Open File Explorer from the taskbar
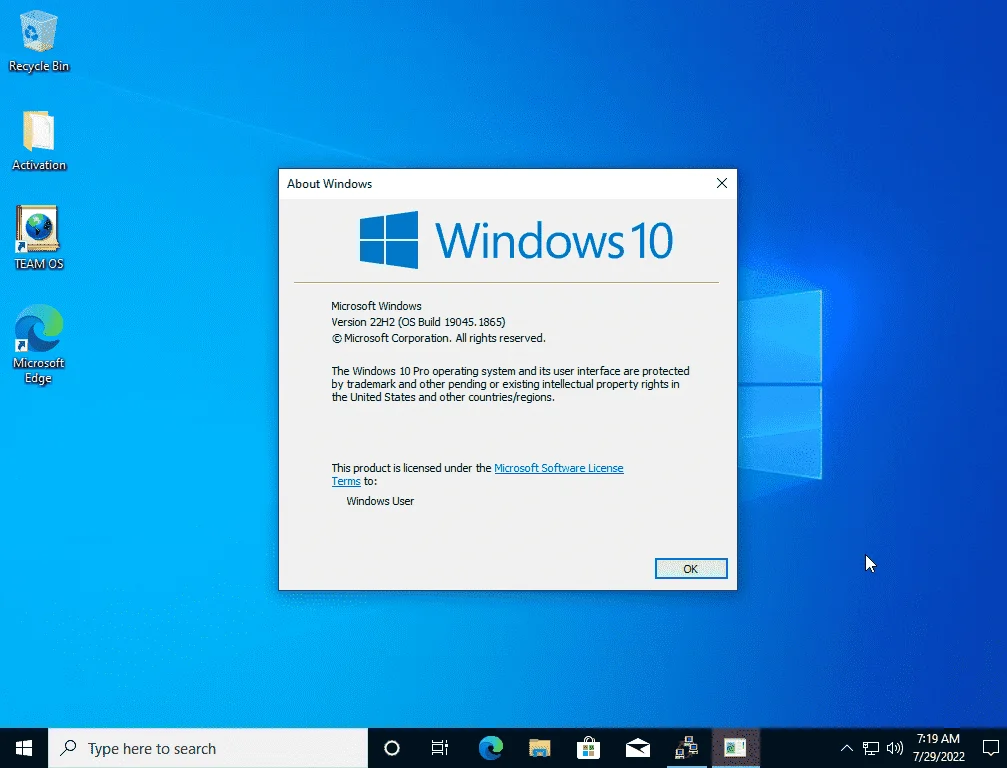The width and height of the screenshot is (1007, 768). coord(539,748)
